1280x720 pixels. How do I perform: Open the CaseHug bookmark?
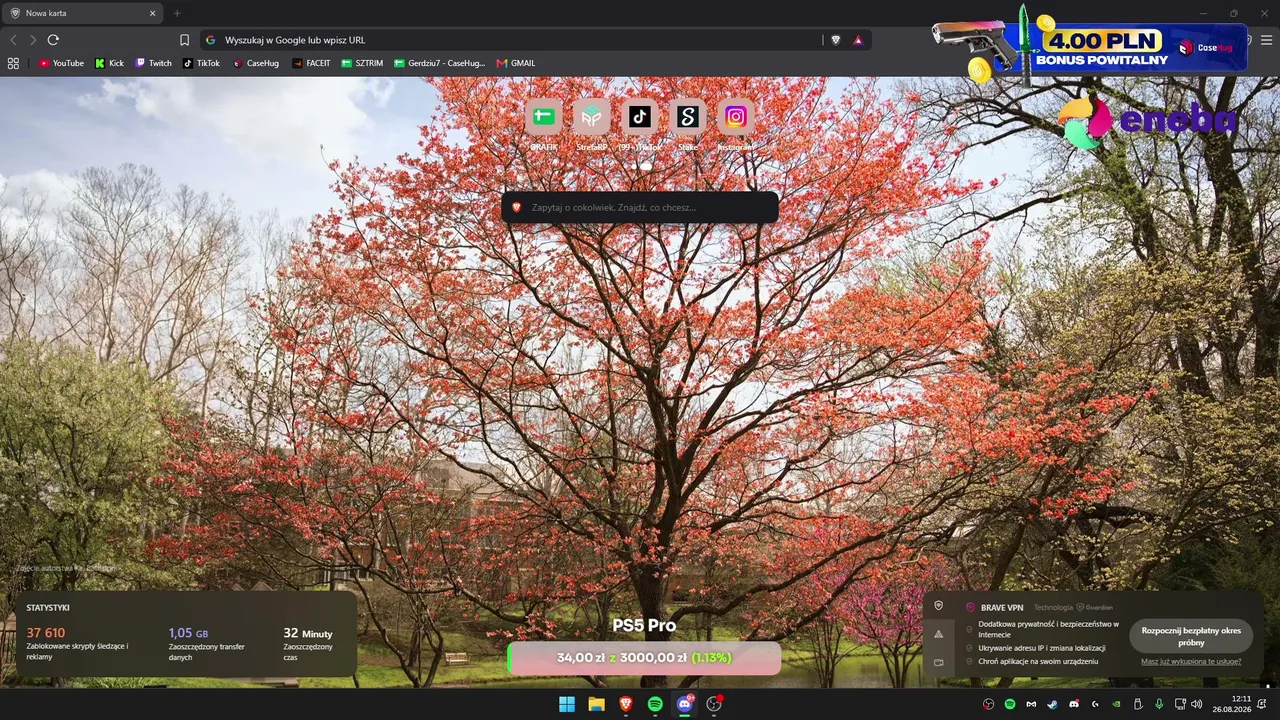click(256, 63)
